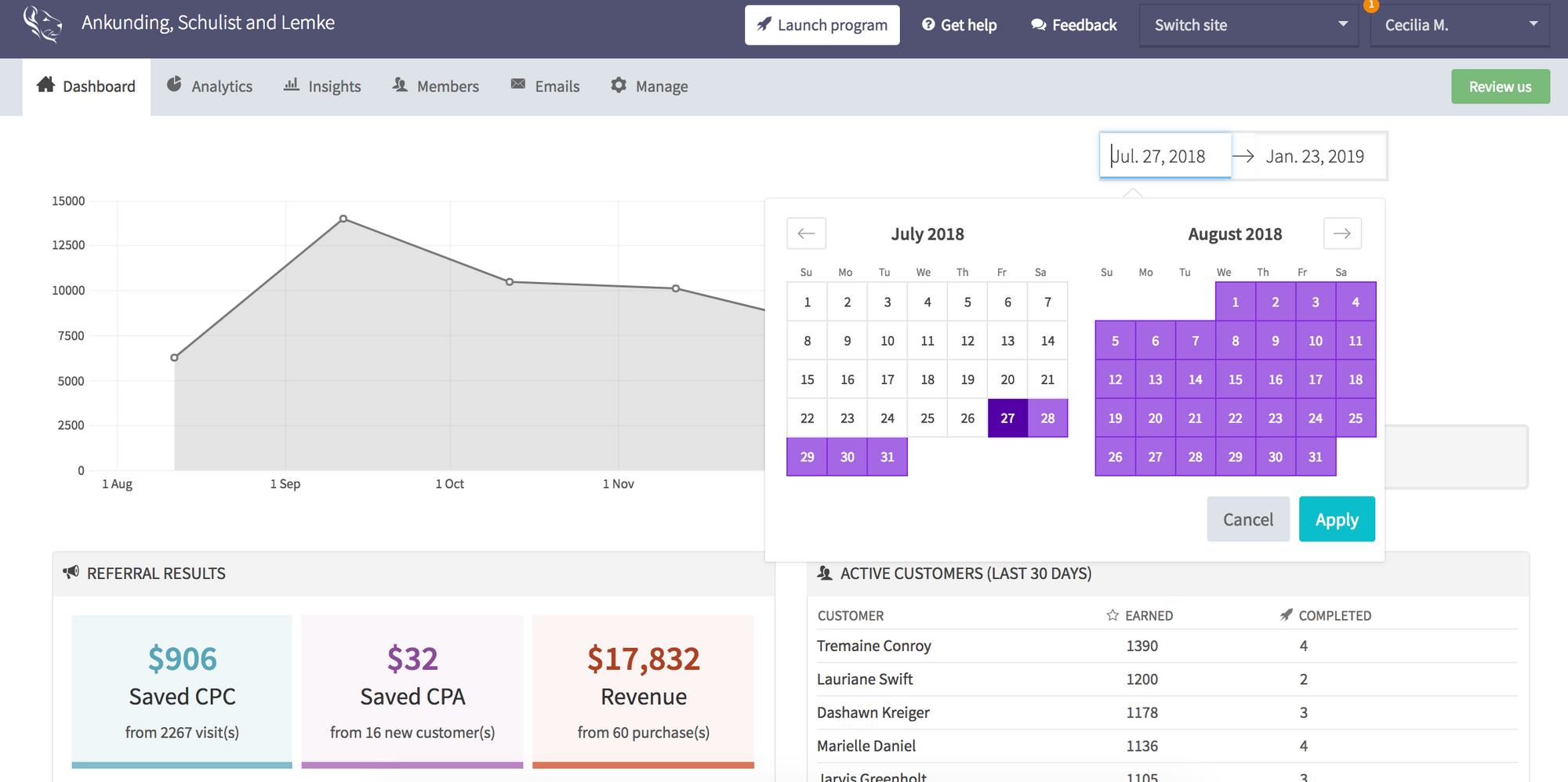This screenshot has width=1568, height=782.
Task: Expand the Cecilia M. user menu
Action: [x=1459, y=25]
